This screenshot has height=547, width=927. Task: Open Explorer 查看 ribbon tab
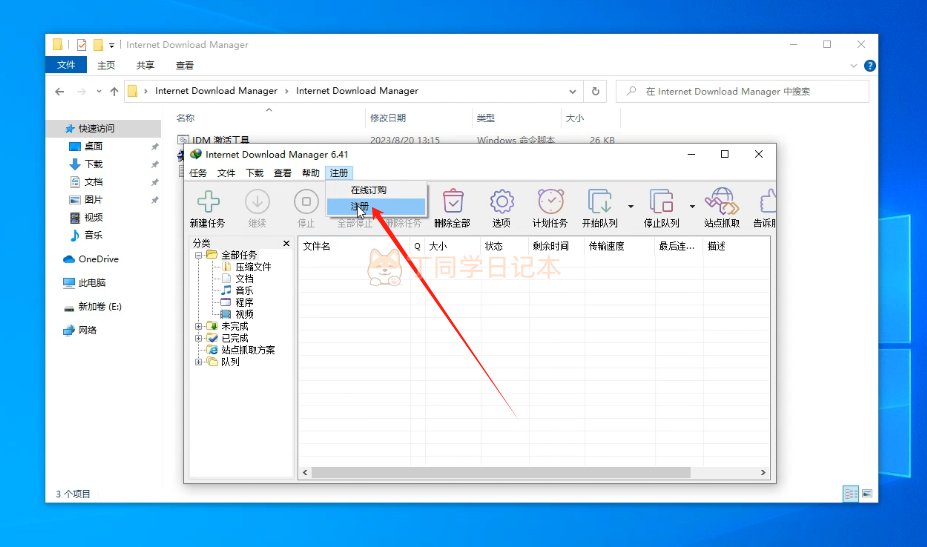184,65
